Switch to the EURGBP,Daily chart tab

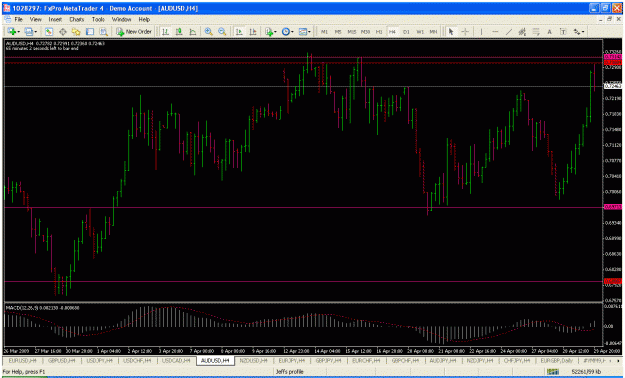click(x=556, y=360)
